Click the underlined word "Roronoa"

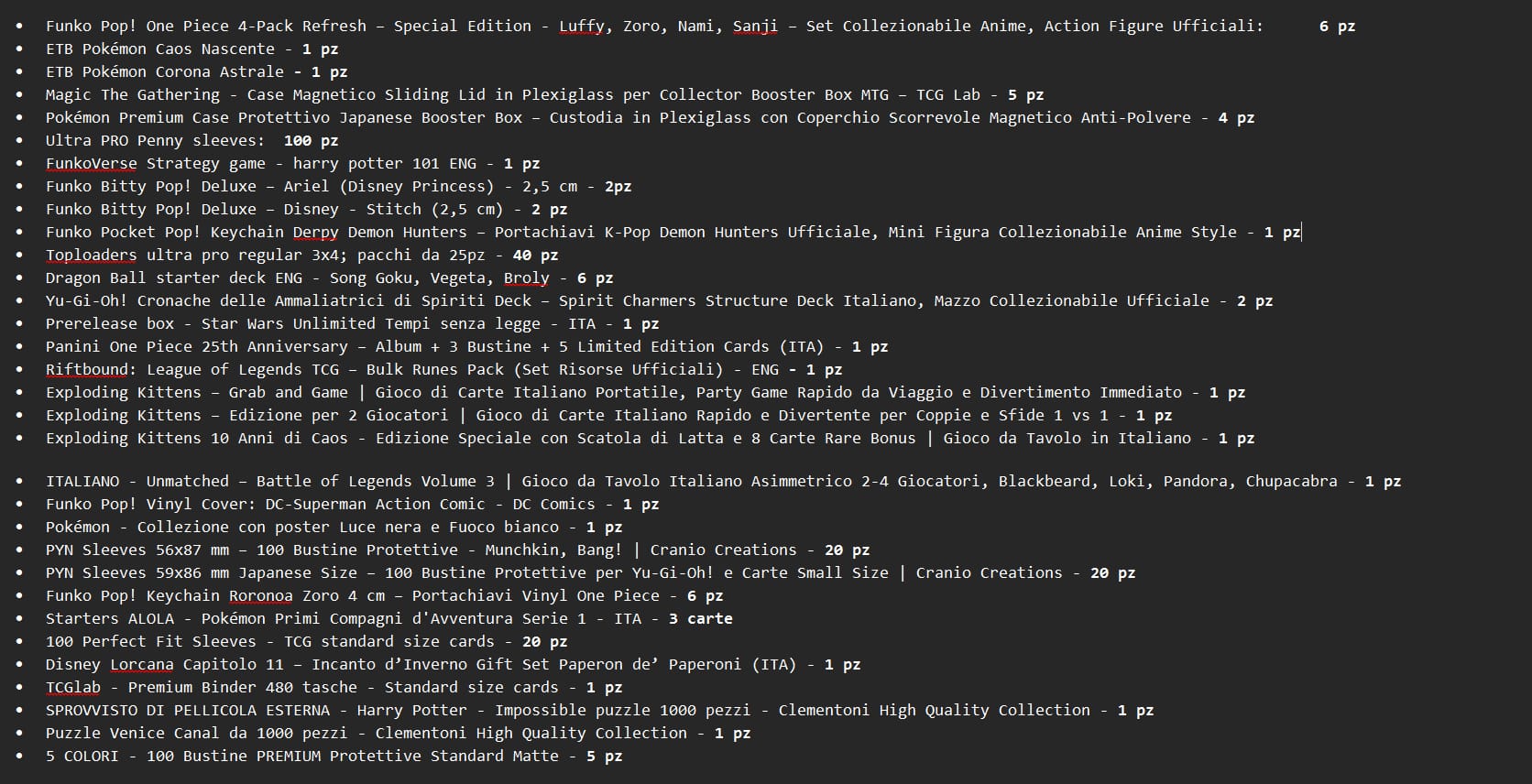261,596
